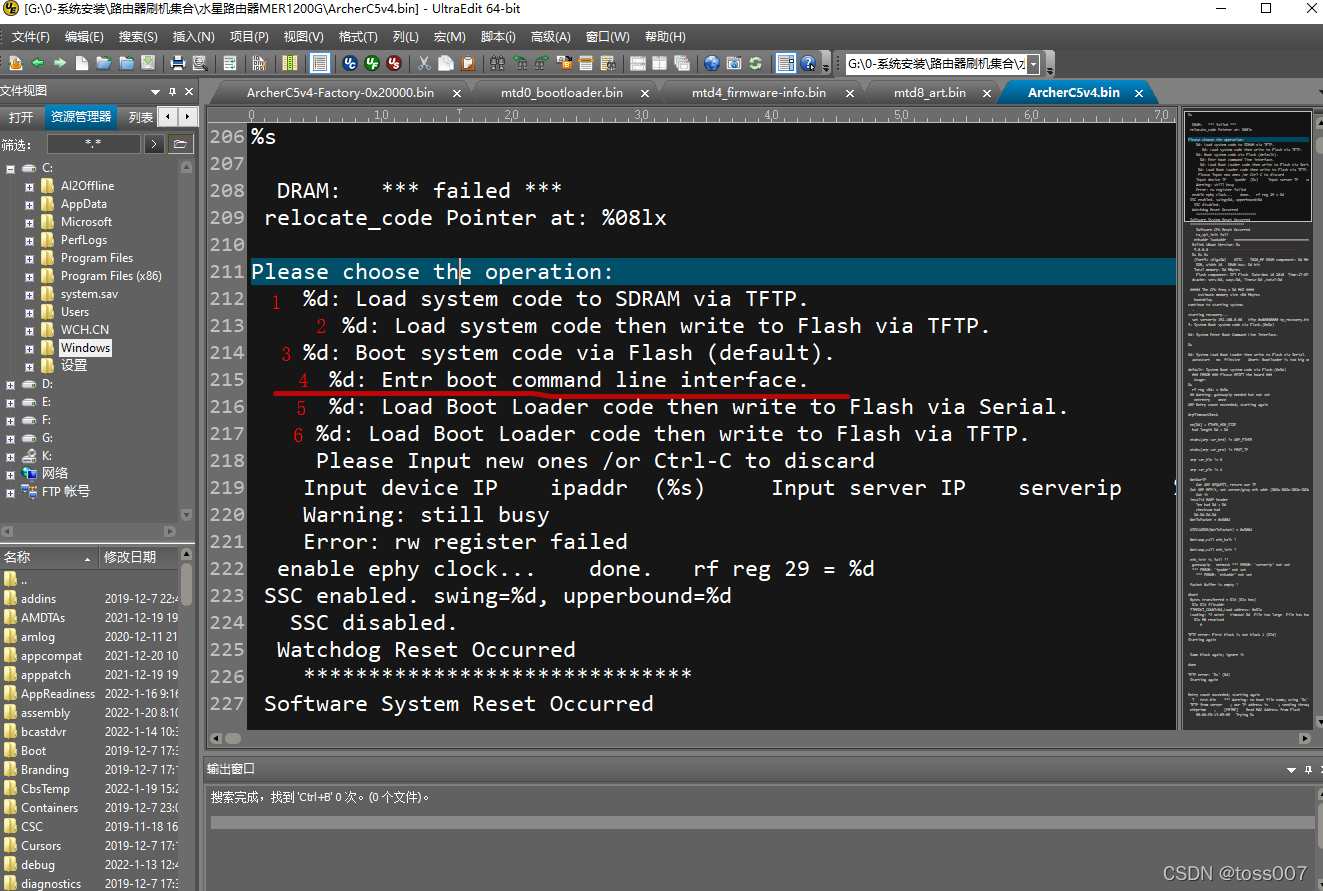
Task: Open the path dropdown in toolbar
Action: pos(1034,64)
